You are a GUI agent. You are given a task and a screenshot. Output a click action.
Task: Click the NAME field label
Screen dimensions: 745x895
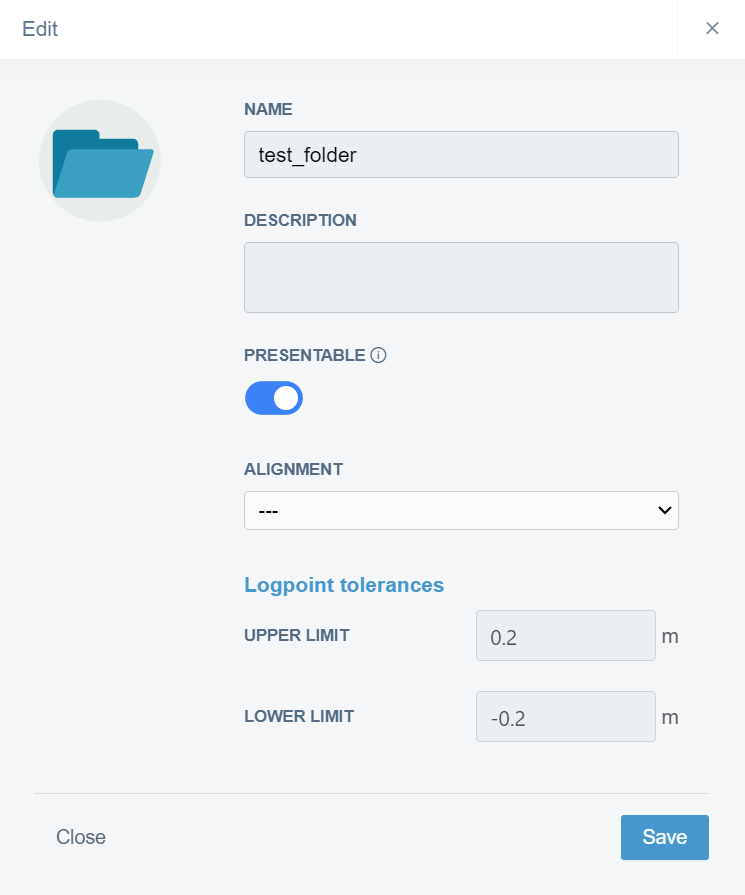point(268,109)
